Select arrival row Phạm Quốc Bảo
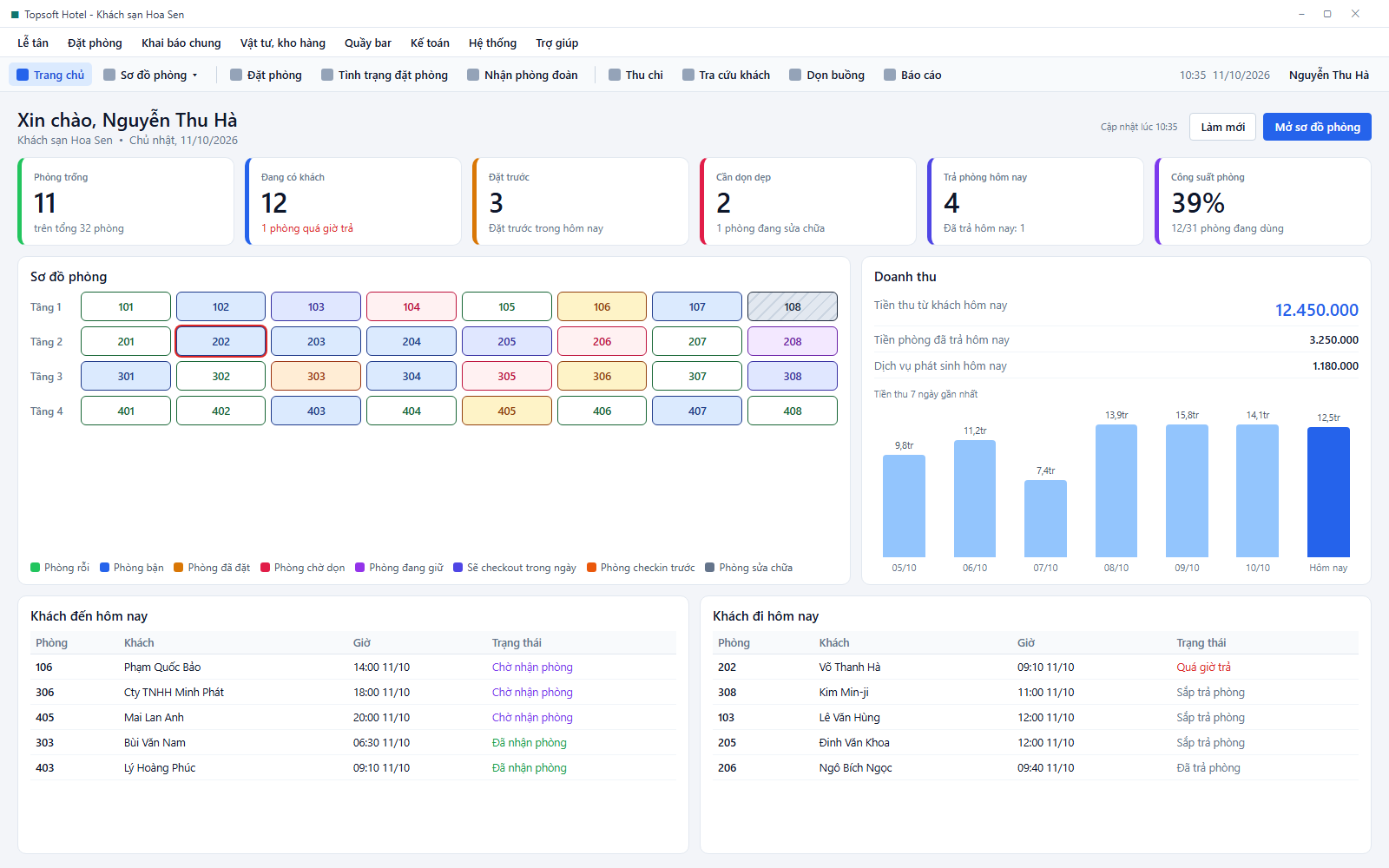This screenshot has width=1389, height=868. click(x=353, y=667)
